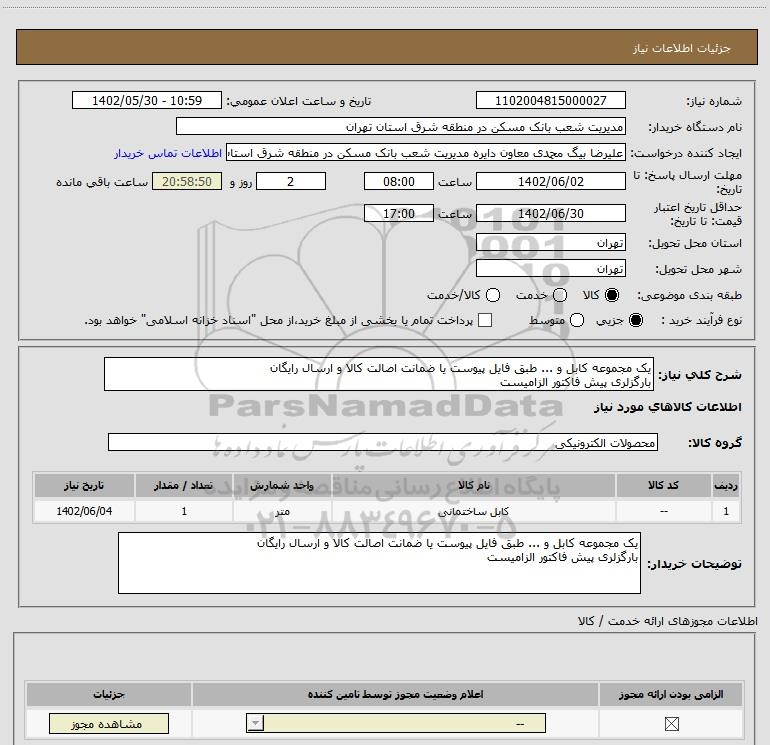Toggle the اسناد خزانه اسلامی payment checkbox
This screenshot has height=745, width=770.
[x=485, y=320]
